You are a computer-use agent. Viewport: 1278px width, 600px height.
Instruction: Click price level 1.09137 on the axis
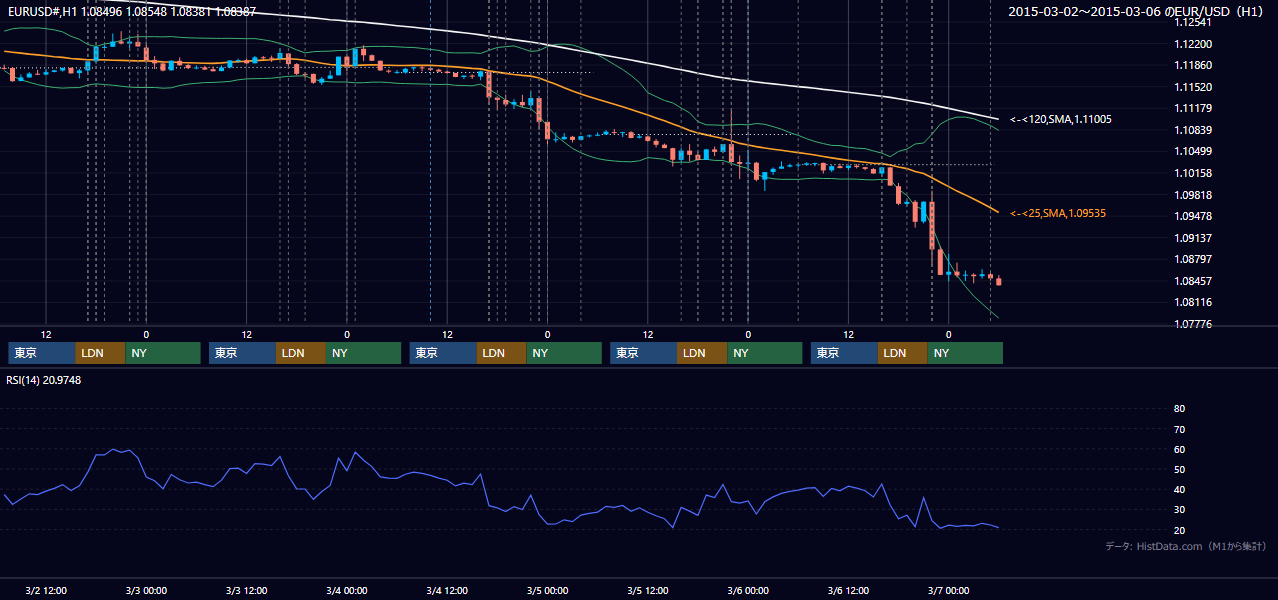[1193, 238]
